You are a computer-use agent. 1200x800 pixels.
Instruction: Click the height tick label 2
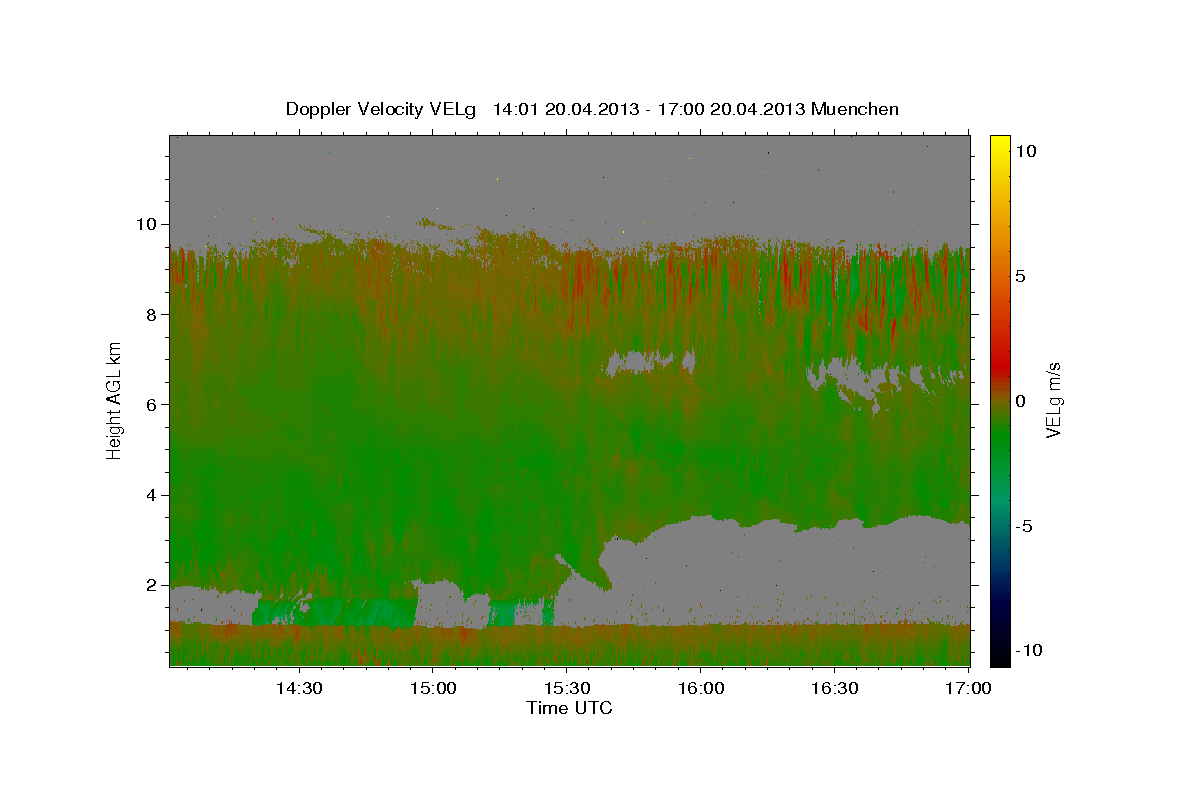point(153,585)
